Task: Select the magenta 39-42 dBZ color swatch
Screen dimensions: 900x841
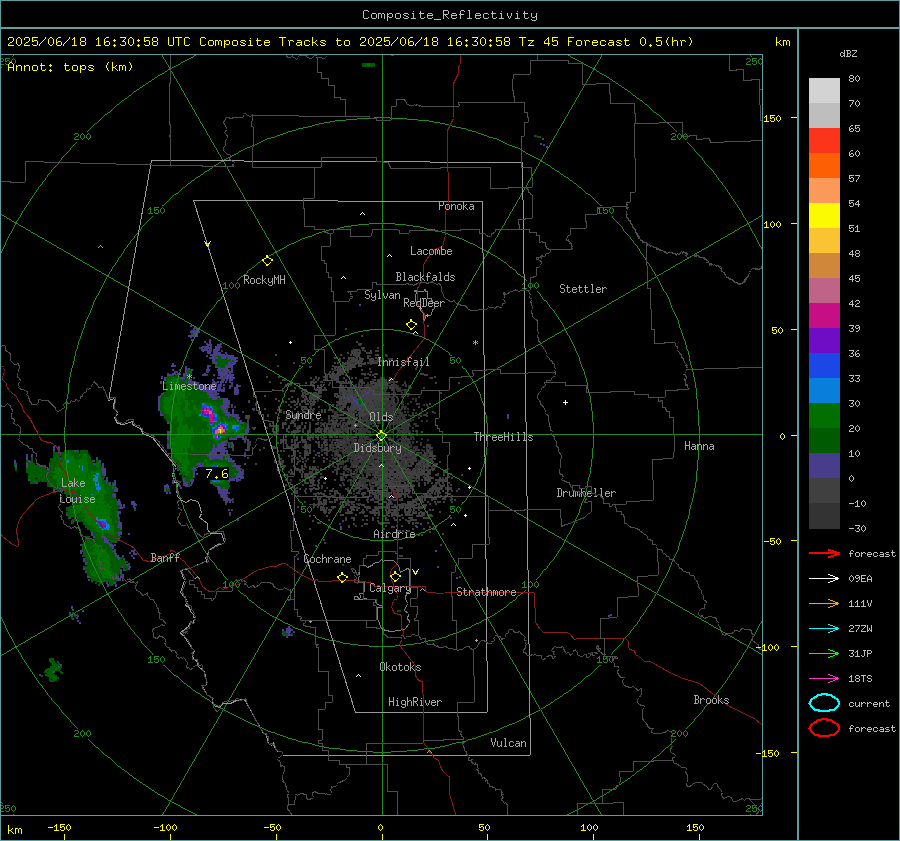Action: click(x=824, y=316)
